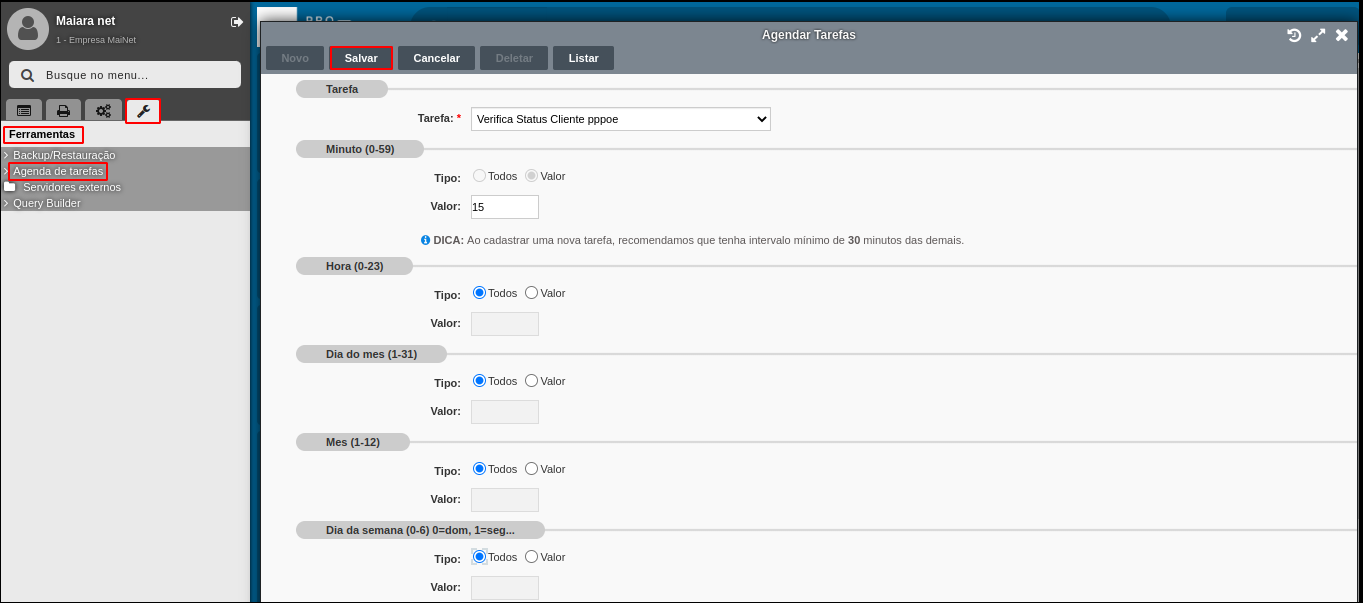The width and height of the screenshot is (1363, 603).
Task: Click the Minuto Valor input field
Action: coord(504,207)
